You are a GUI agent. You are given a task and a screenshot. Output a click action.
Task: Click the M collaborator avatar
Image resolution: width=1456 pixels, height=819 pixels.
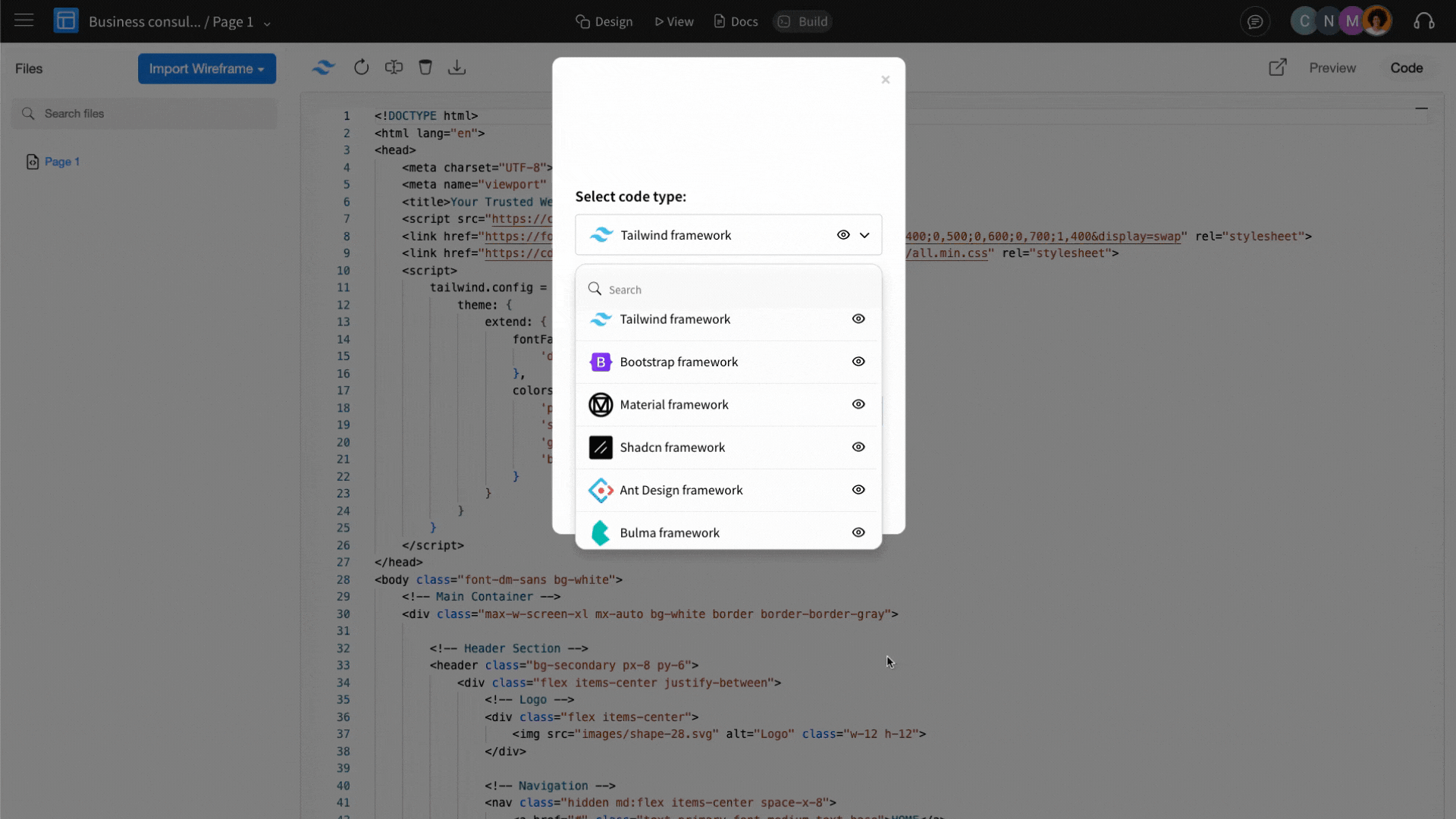pyautogui.click(x=1352, y=21)
